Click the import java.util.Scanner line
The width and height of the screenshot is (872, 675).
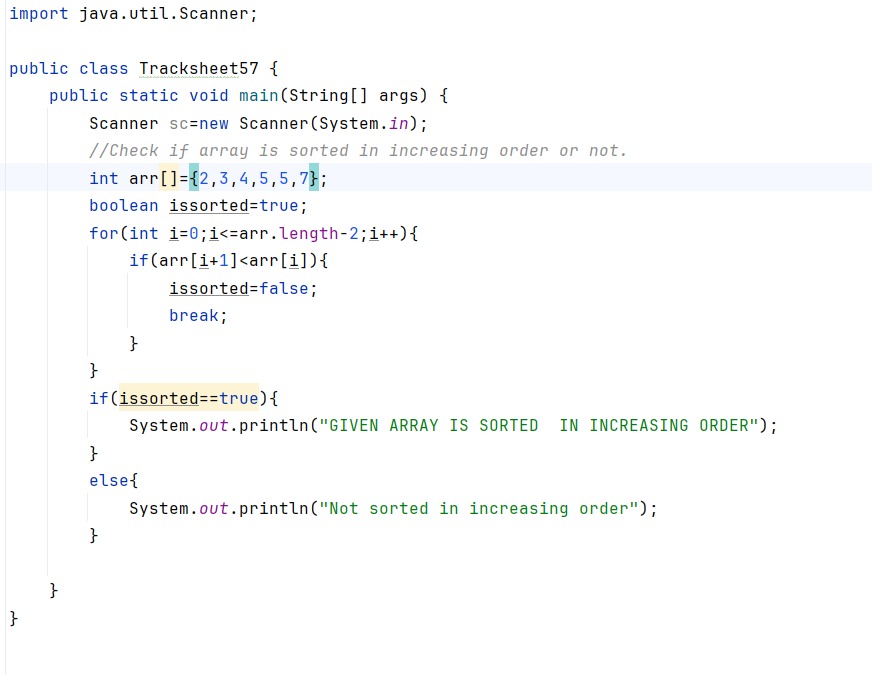click(x=133, y=13)
